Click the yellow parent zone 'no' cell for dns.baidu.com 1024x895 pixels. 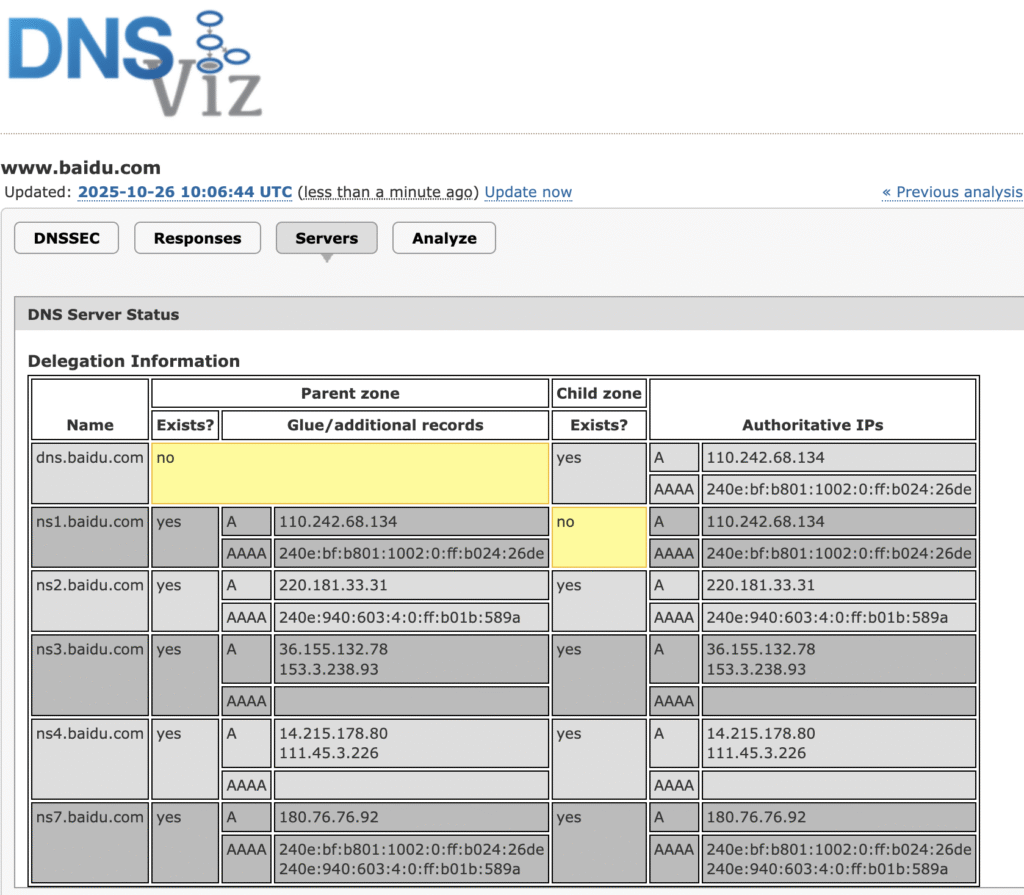[x=350, y=473]
